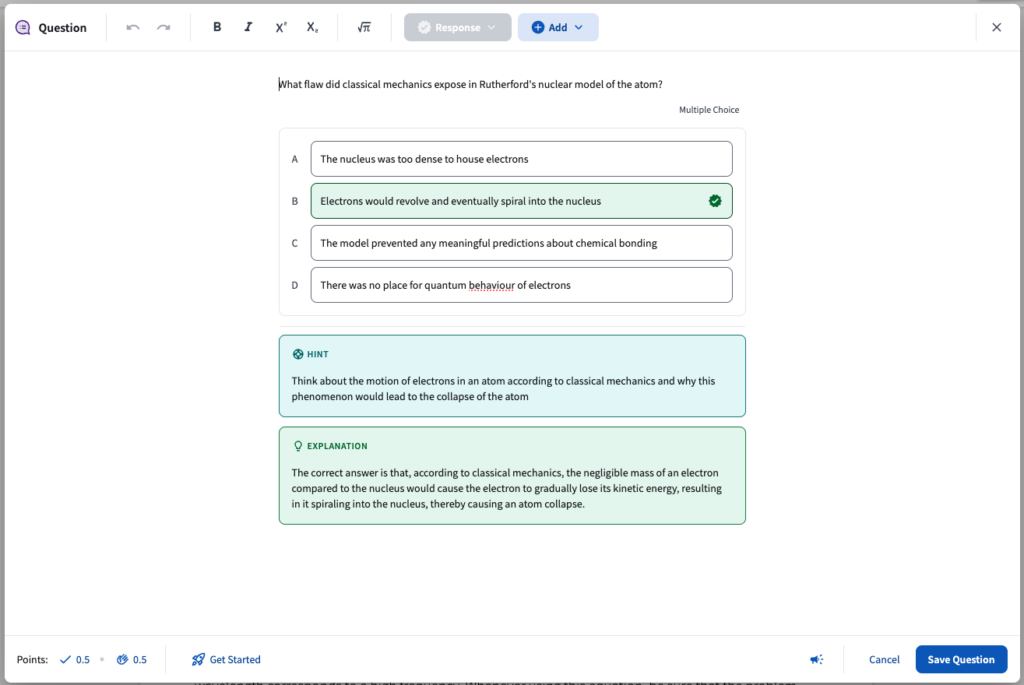This screenshot has height=685, width=1024.
Task: Click the undo arrow icon
Action: point(132,27)
